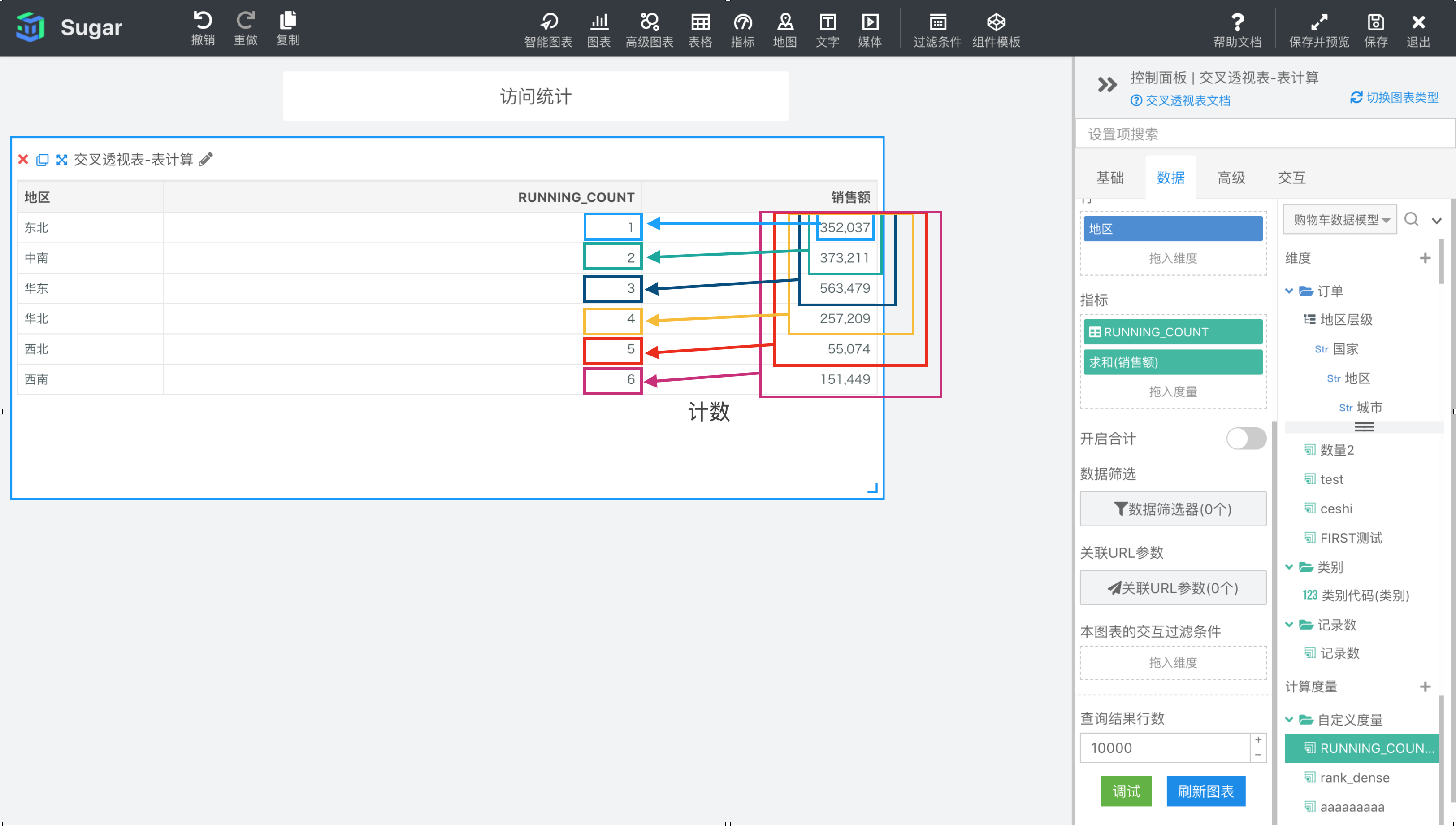The width and height of the screenshot is (1456, 826).
Task: Collapse the 记录数 folder
Action: pos(1289,625)
